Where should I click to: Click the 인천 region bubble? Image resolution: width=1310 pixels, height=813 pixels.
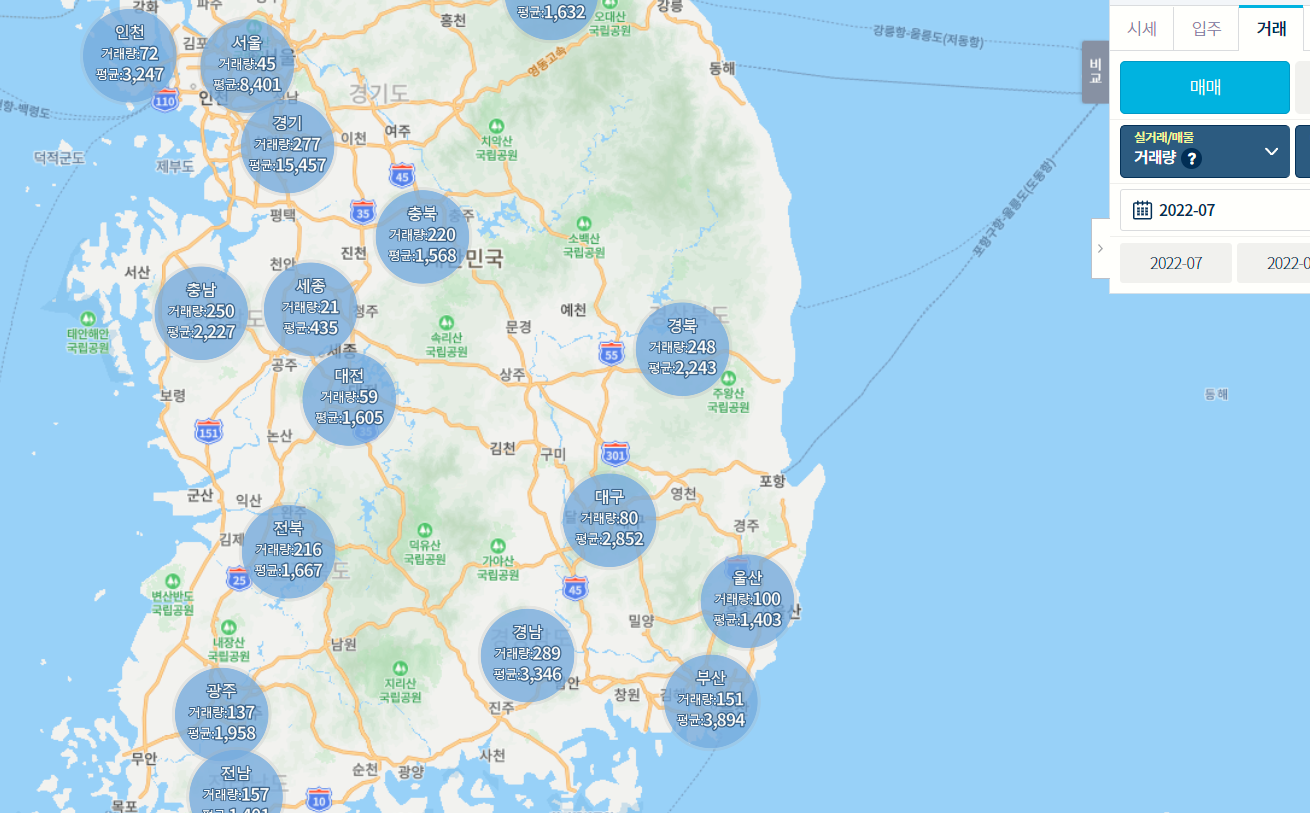coord(130,53)
